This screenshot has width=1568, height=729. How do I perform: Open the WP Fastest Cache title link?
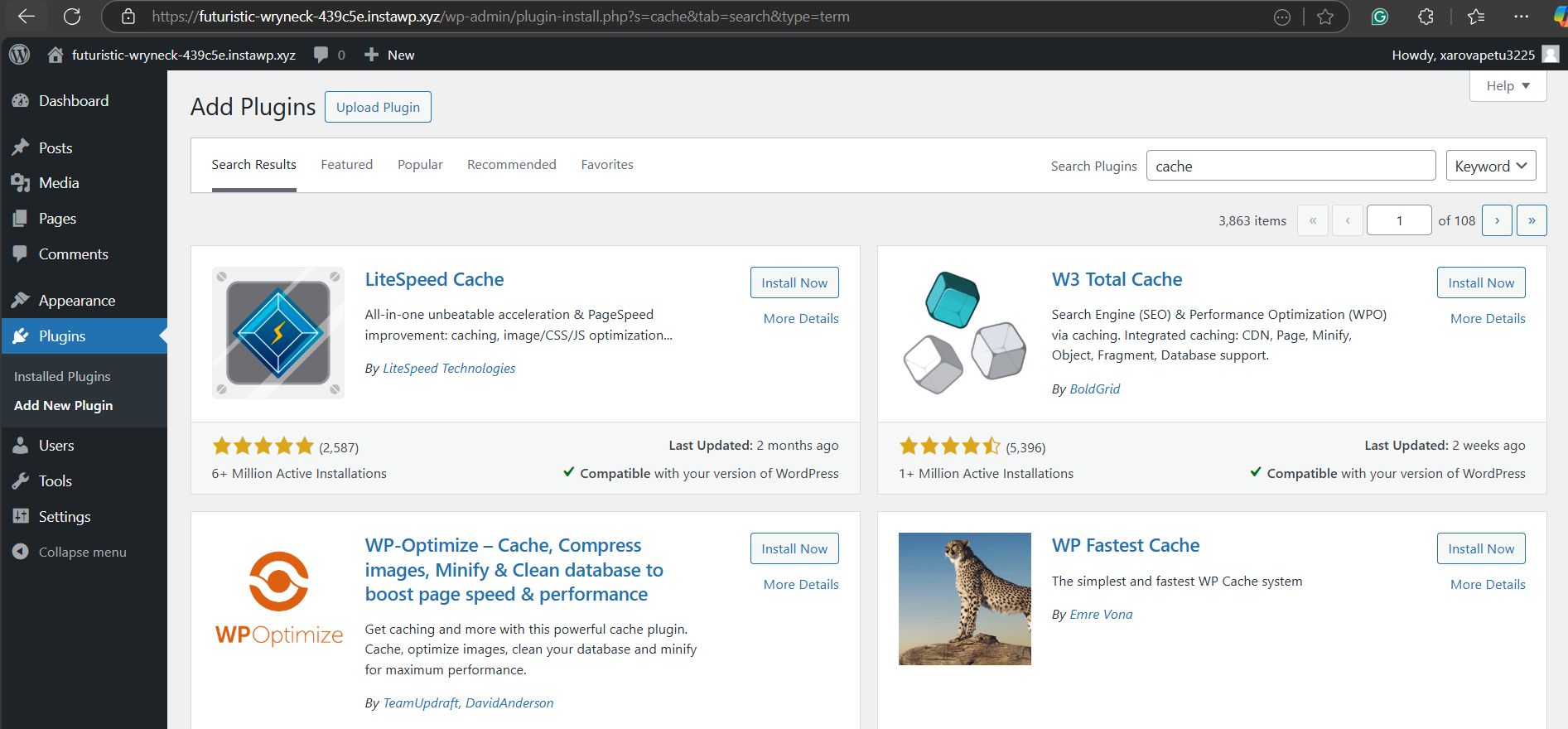pos(1126,546)
